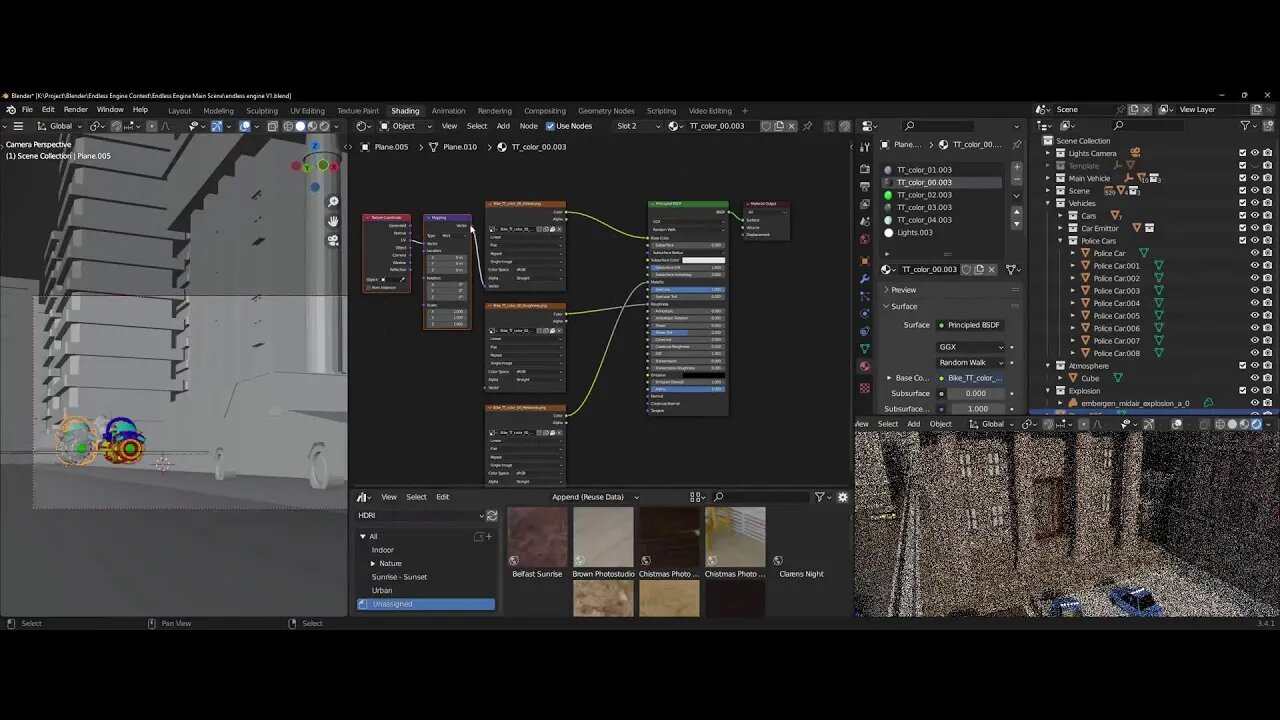Open the Append (Reuse Data) import dropdown
The height and width of the screenshot is (720, 1280).
595,497
